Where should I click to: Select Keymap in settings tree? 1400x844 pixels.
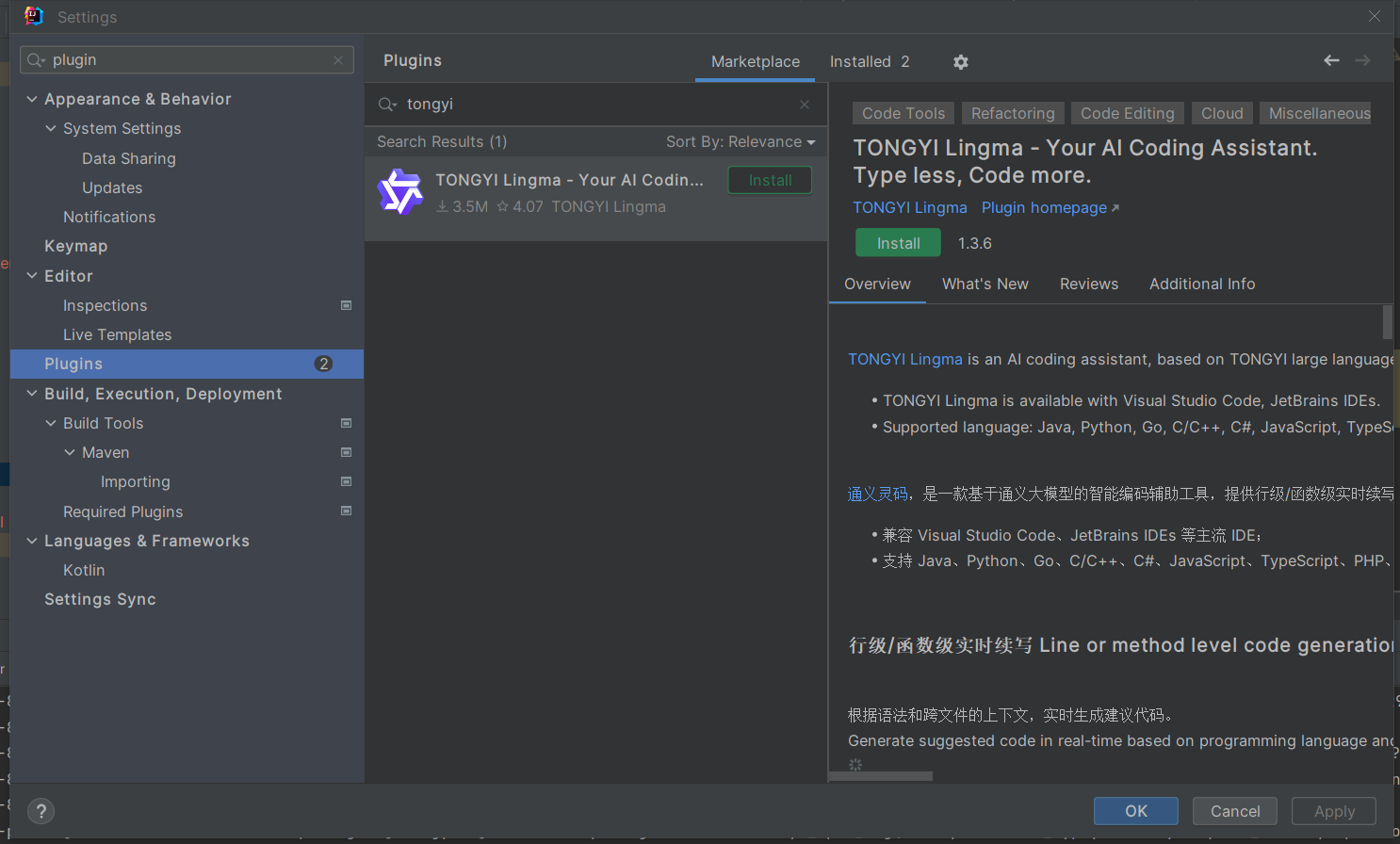pyautogui.click(x=76, y=246)
